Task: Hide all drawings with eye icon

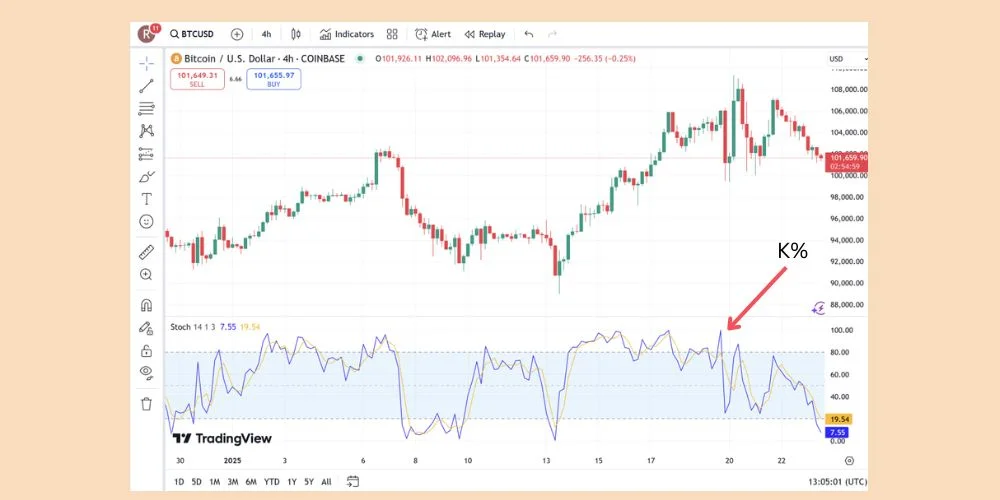Action: click(x=147, y=372)
